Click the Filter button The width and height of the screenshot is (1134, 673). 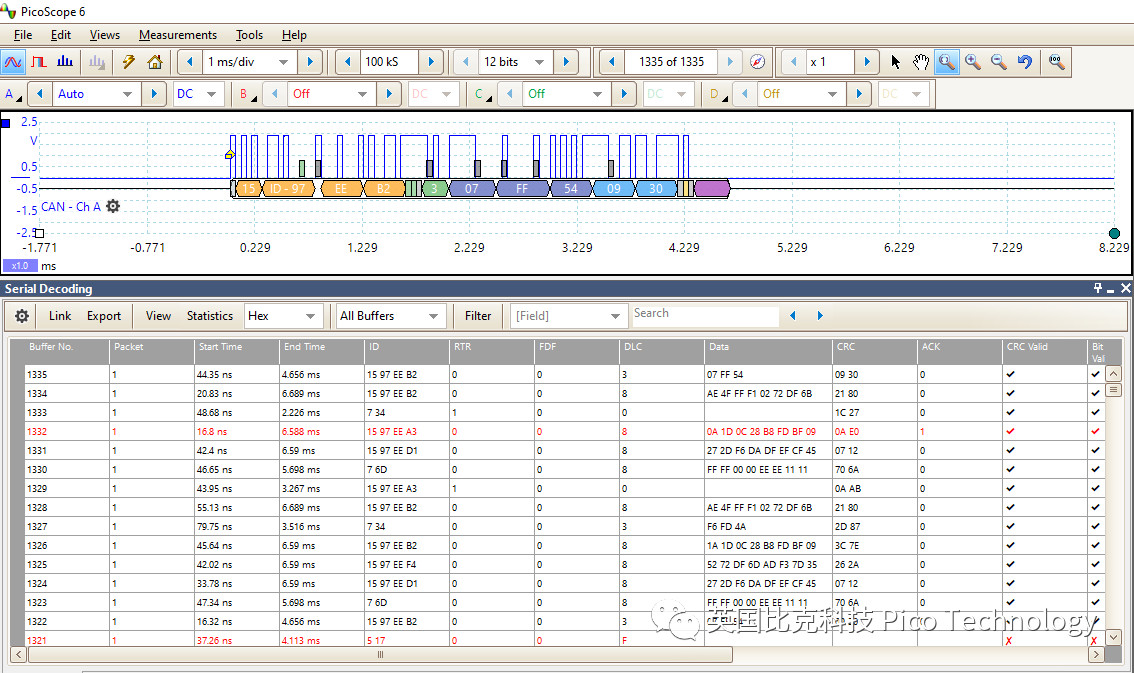pos(478,316)
